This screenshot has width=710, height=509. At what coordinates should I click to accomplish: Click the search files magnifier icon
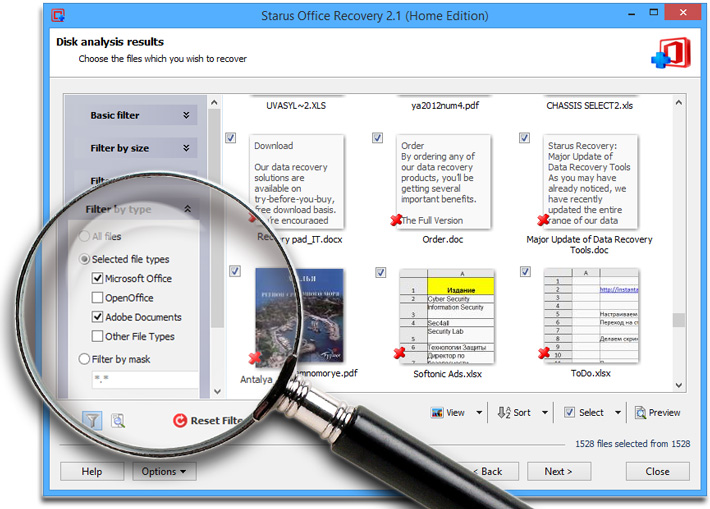(x=118, y=421)
